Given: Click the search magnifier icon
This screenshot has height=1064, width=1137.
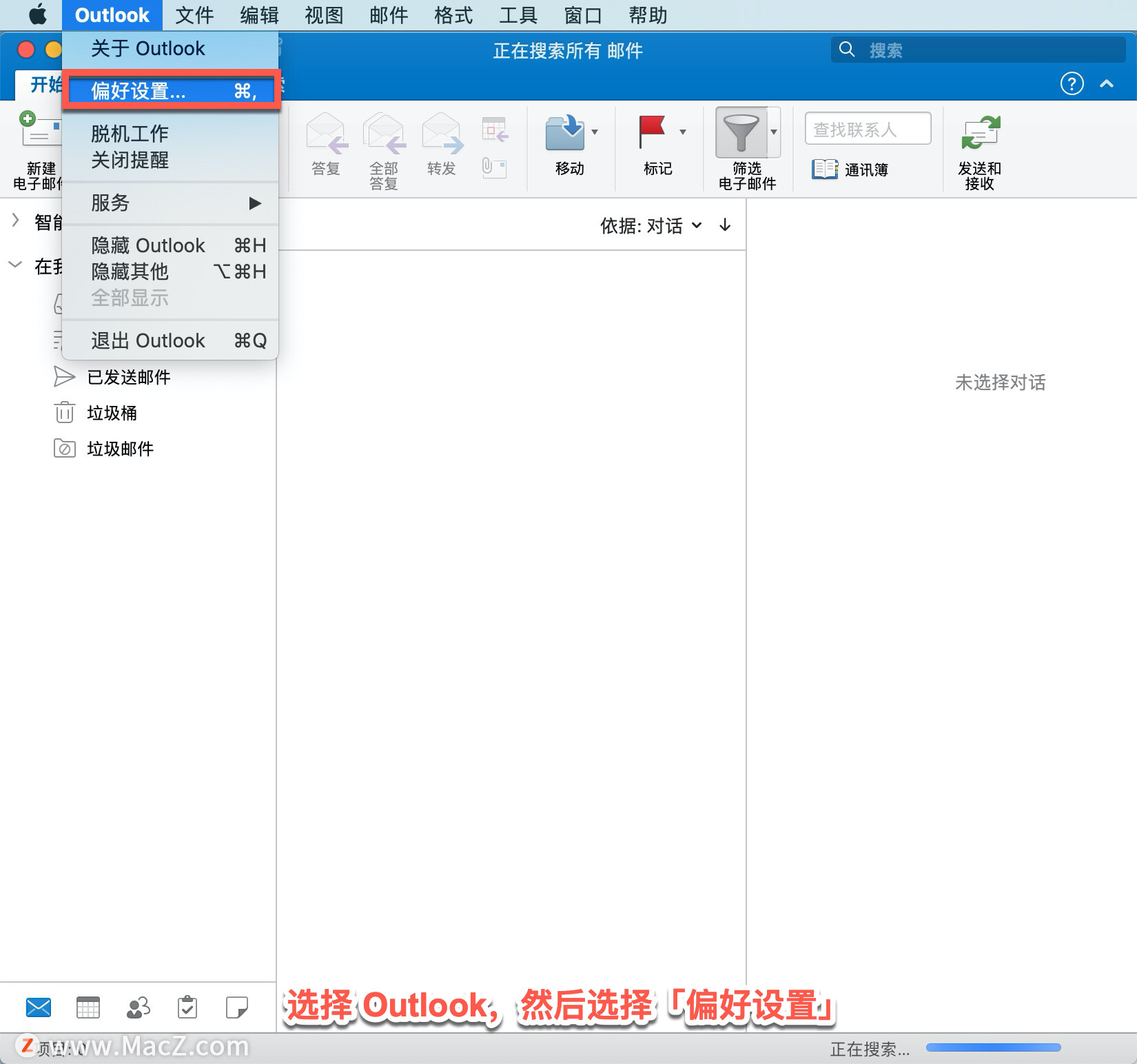Looking at the screenshot, I should click(847, 50).
